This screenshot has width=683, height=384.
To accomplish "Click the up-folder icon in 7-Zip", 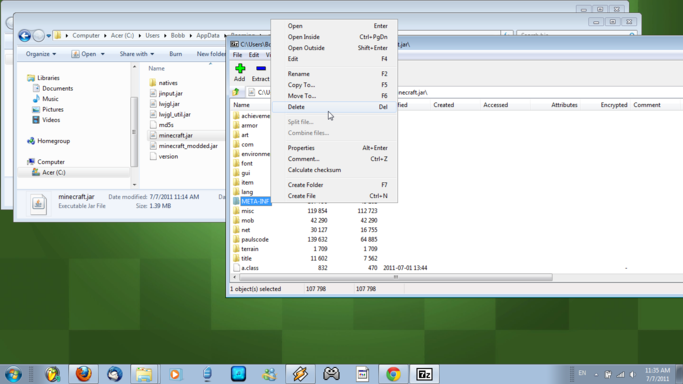I will (x=236, y=92).
